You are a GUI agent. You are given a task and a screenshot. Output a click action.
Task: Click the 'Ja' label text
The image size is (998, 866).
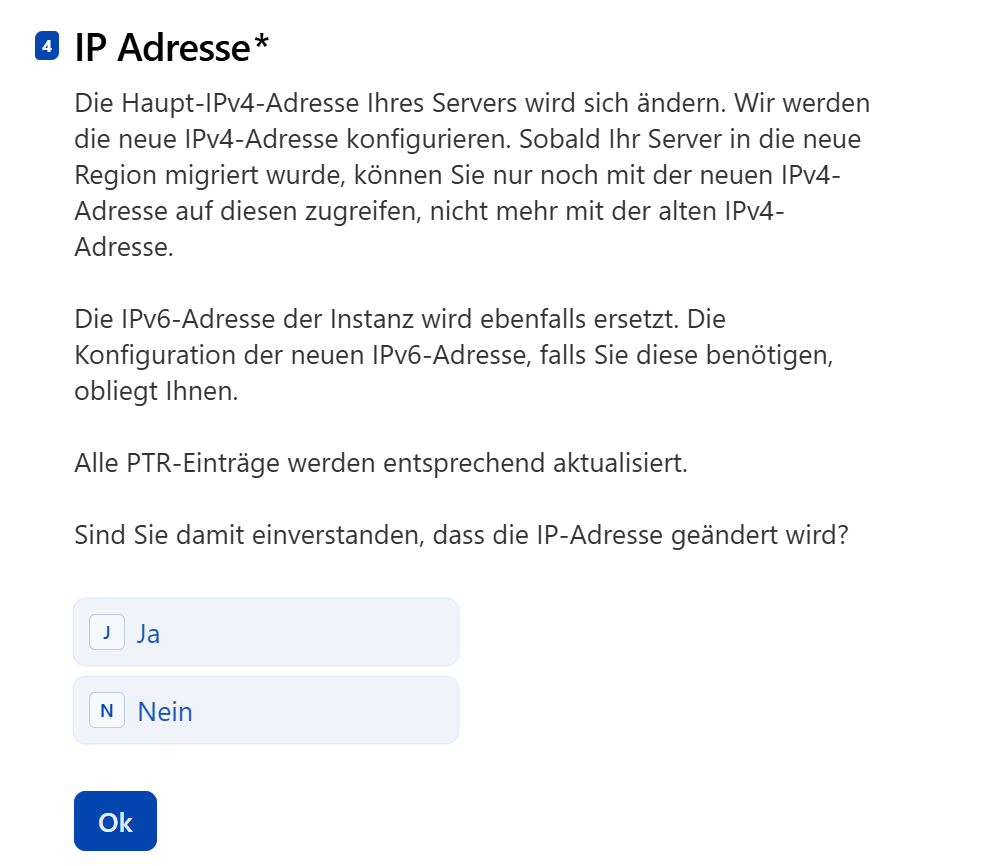[x=148, y=634]
